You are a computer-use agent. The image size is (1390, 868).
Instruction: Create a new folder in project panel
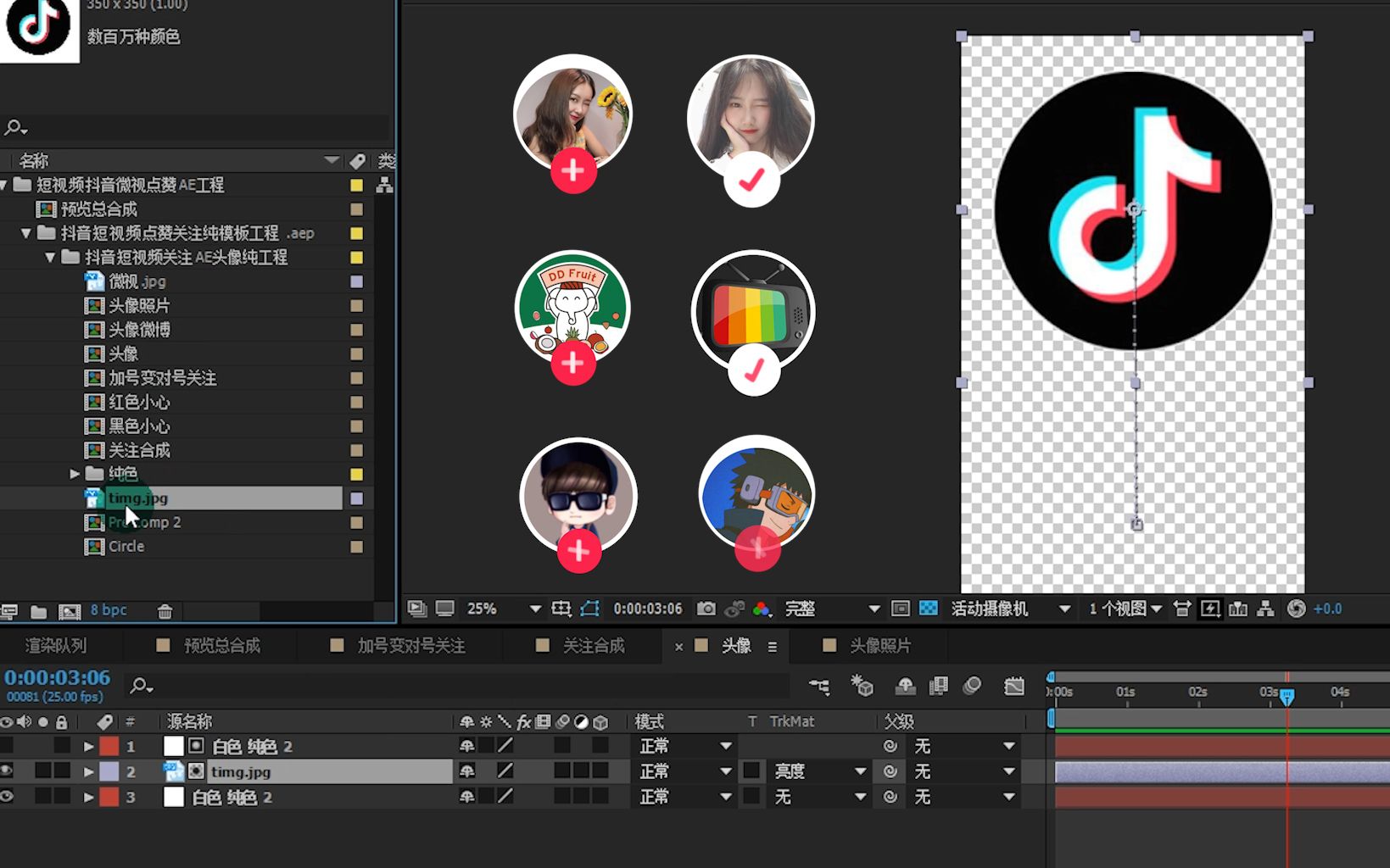pos(38,611)
